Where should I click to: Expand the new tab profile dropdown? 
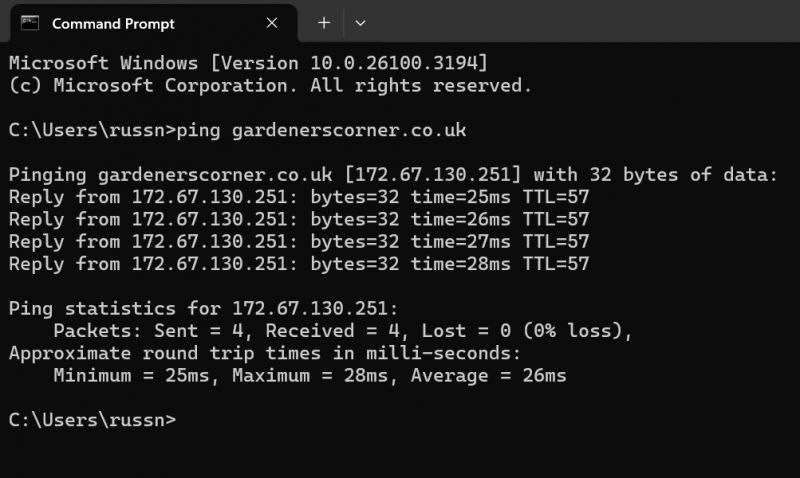click(x=360, y=22)
